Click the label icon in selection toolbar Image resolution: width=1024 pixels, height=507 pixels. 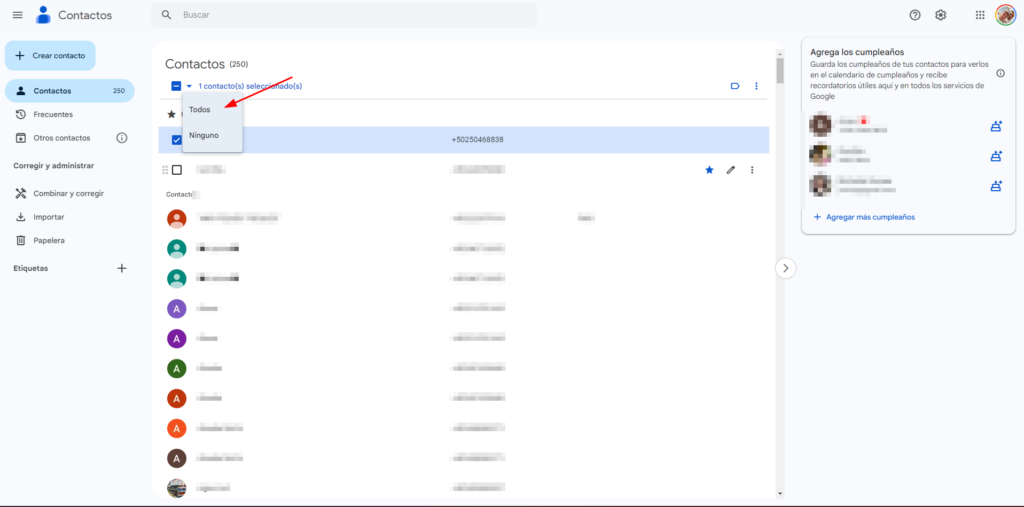pos(735,86)
